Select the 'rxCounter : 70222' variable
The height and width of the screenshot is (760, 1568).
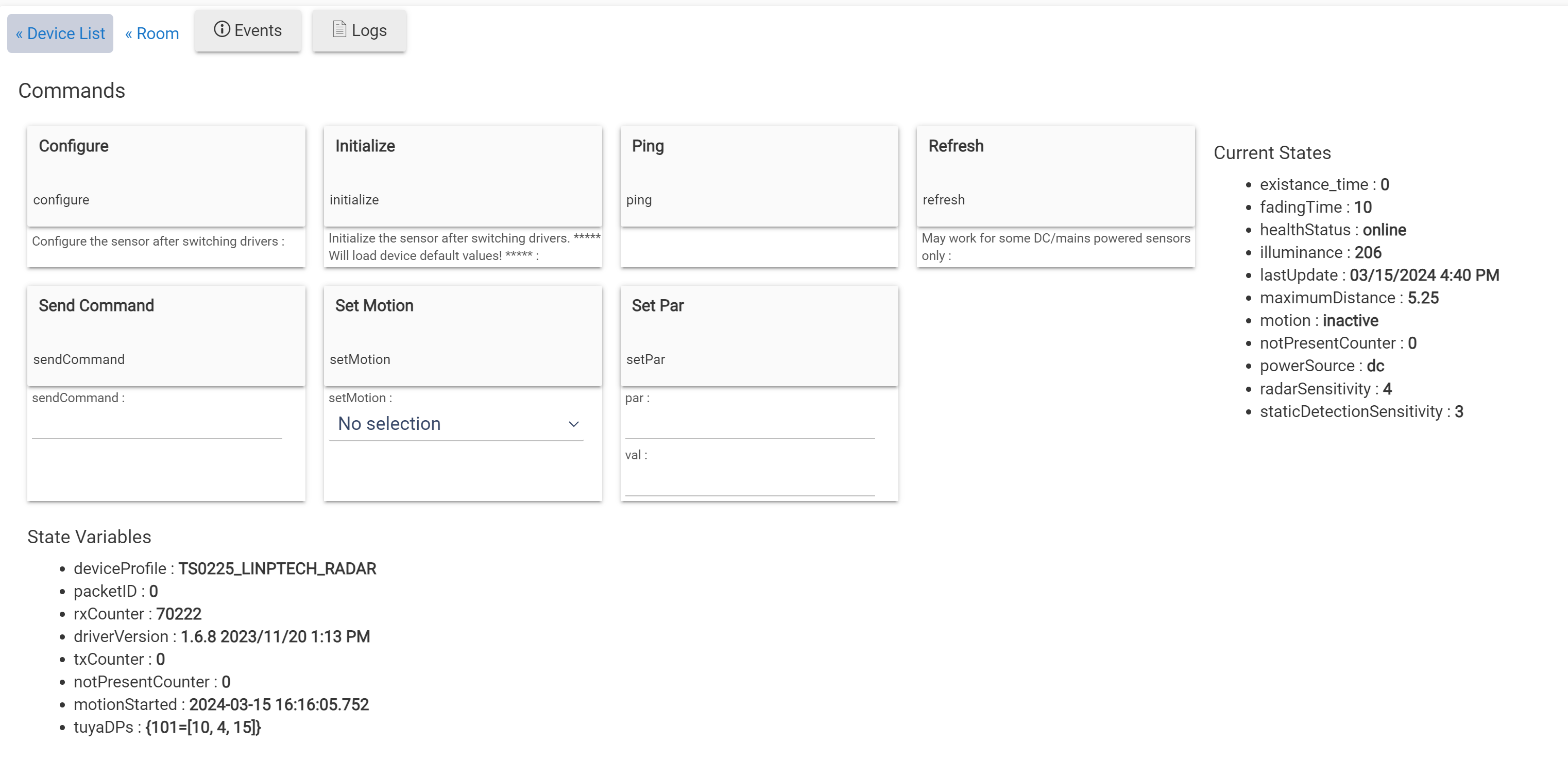pyautogui.click(x=138, y=613)
